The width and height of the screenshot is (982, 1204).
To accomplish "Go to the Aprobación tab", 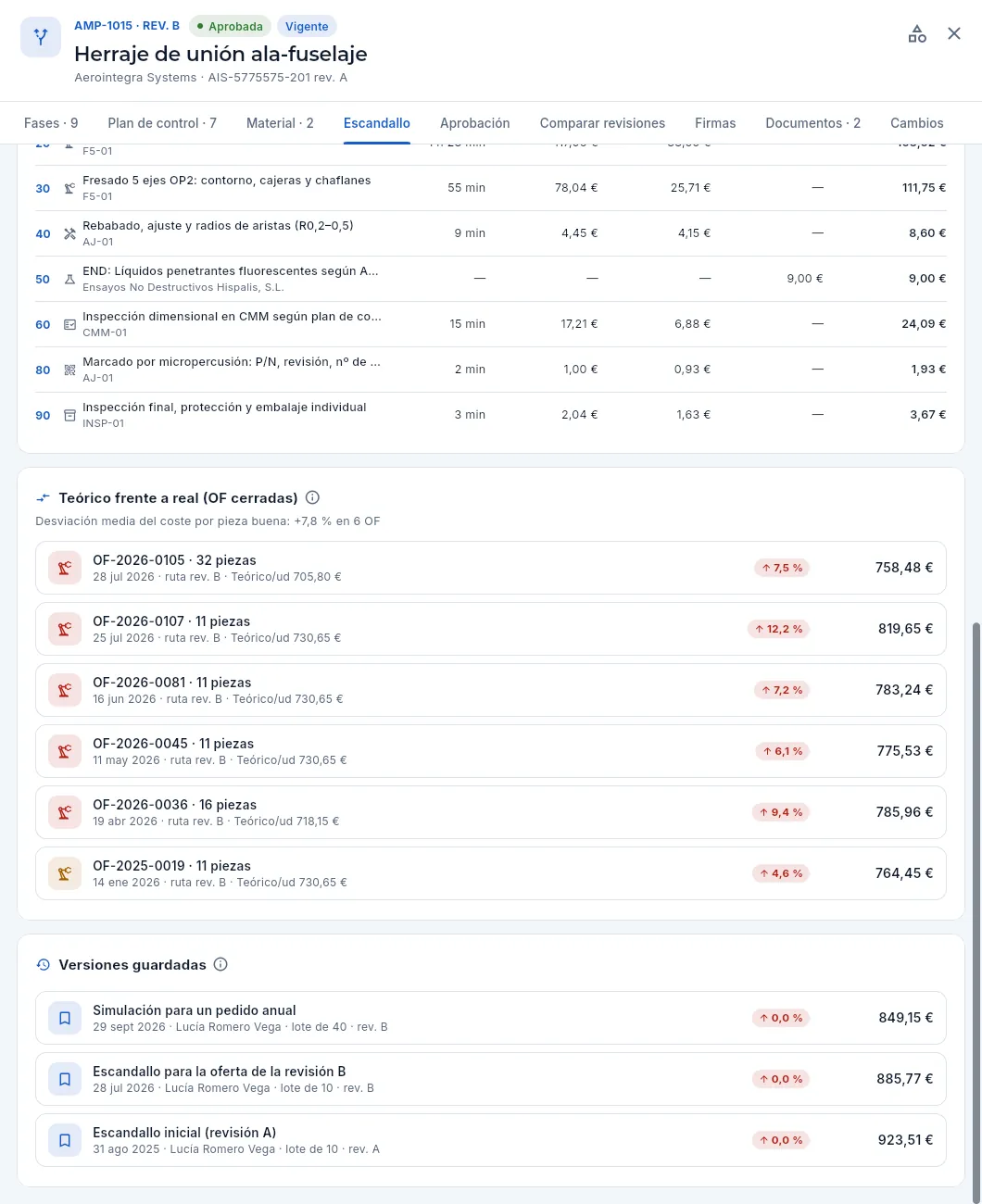I will pos(475,123).
